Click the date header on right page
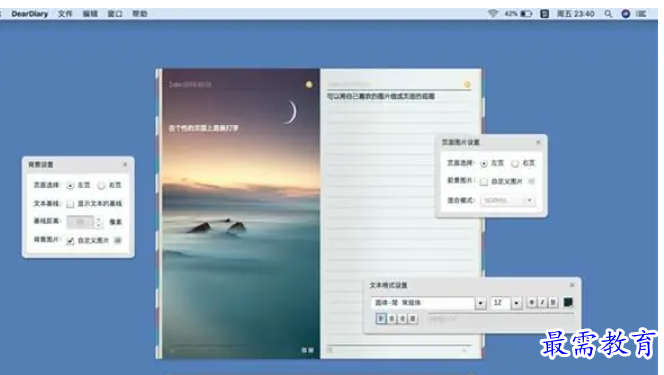 [x=349, y=84]
